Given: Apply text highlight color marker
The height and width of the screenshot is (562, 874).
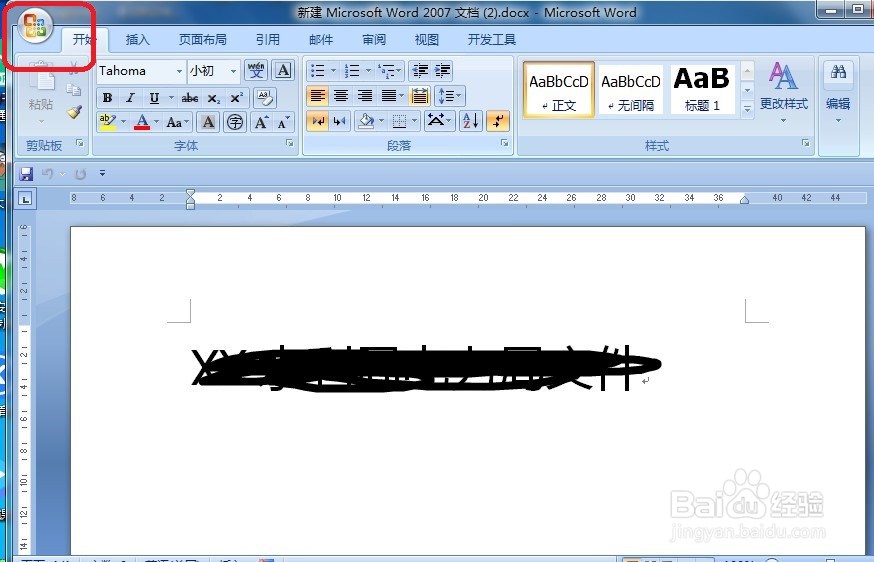Looking at the screenshot, I should (107, 122).
